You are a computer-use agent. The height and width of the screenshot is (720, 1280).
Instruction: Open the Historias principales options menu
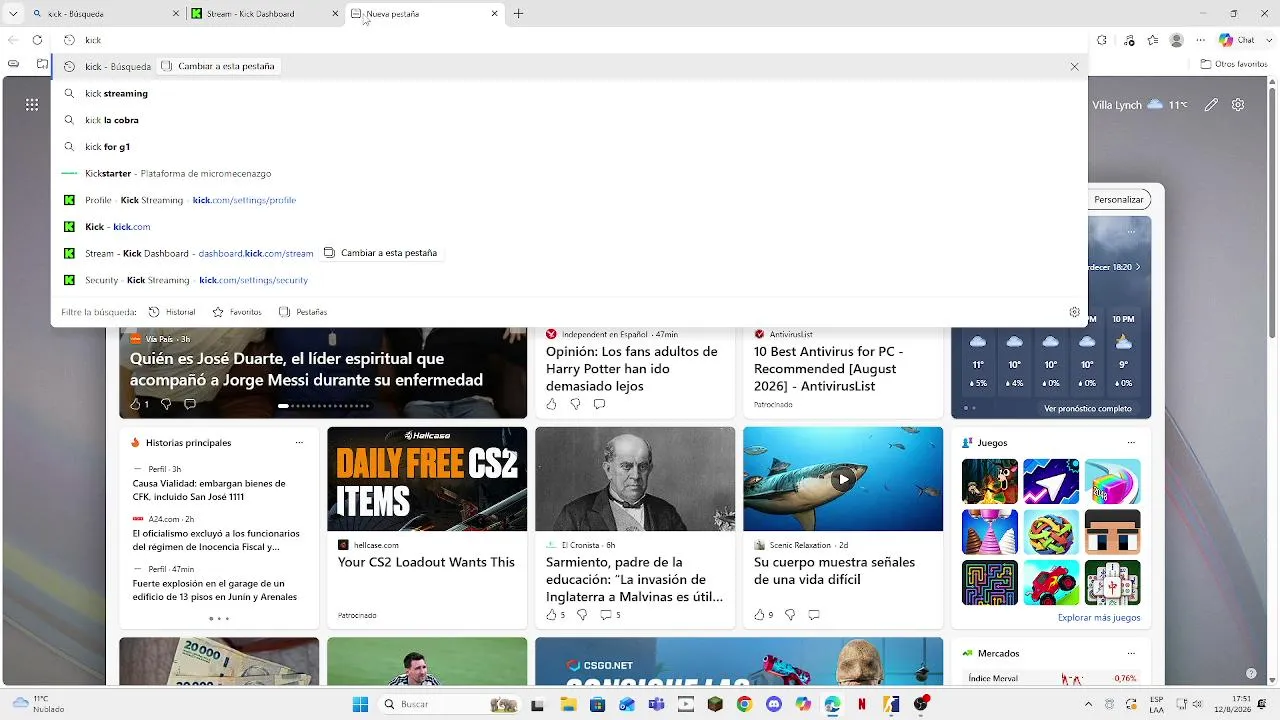pos(299,442)
